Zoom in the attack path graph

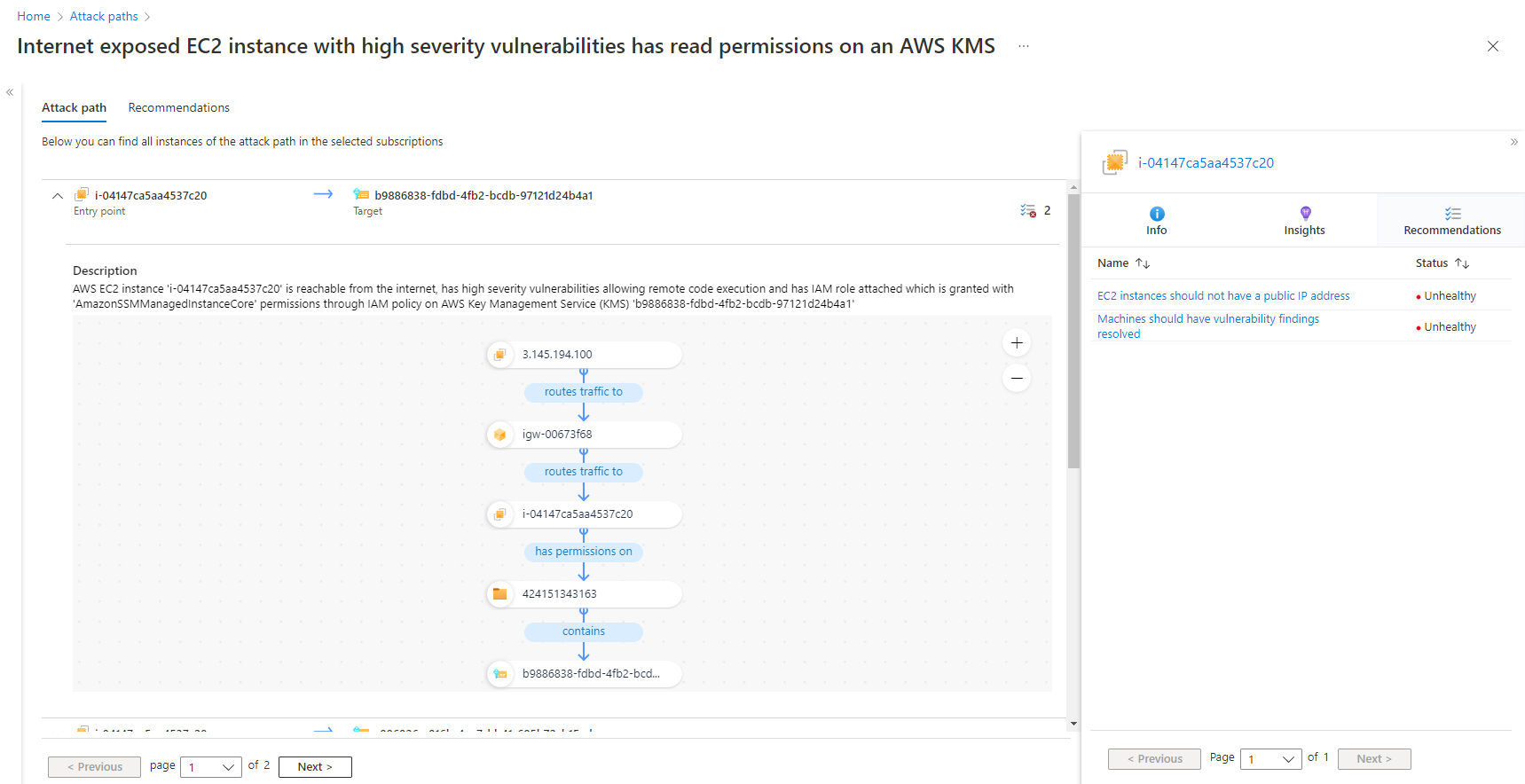(1017, 343)
